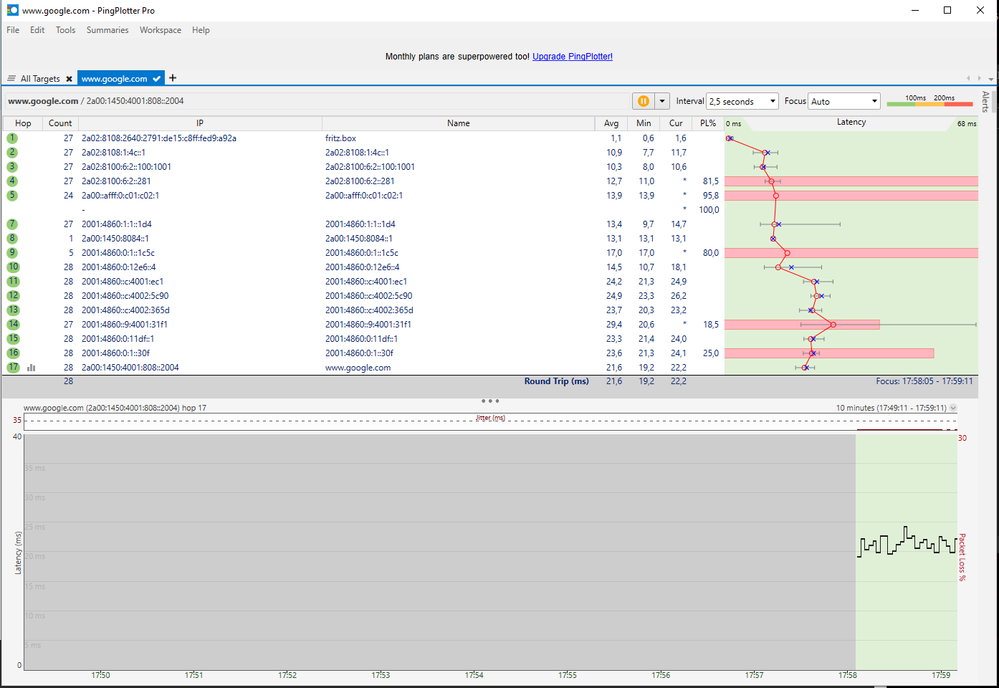
Task: Click the All Targets list icon
Action: (x=11, y=78)
